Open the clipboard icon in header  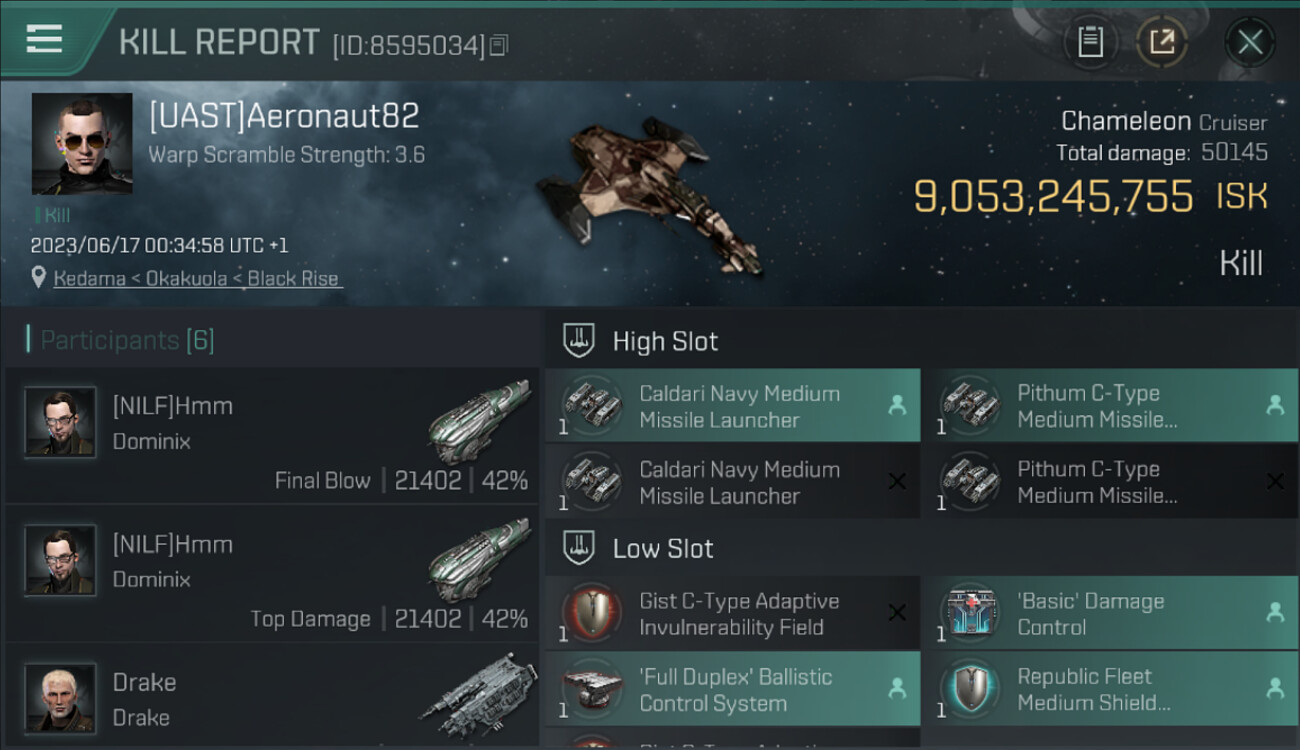[1090, 42]
